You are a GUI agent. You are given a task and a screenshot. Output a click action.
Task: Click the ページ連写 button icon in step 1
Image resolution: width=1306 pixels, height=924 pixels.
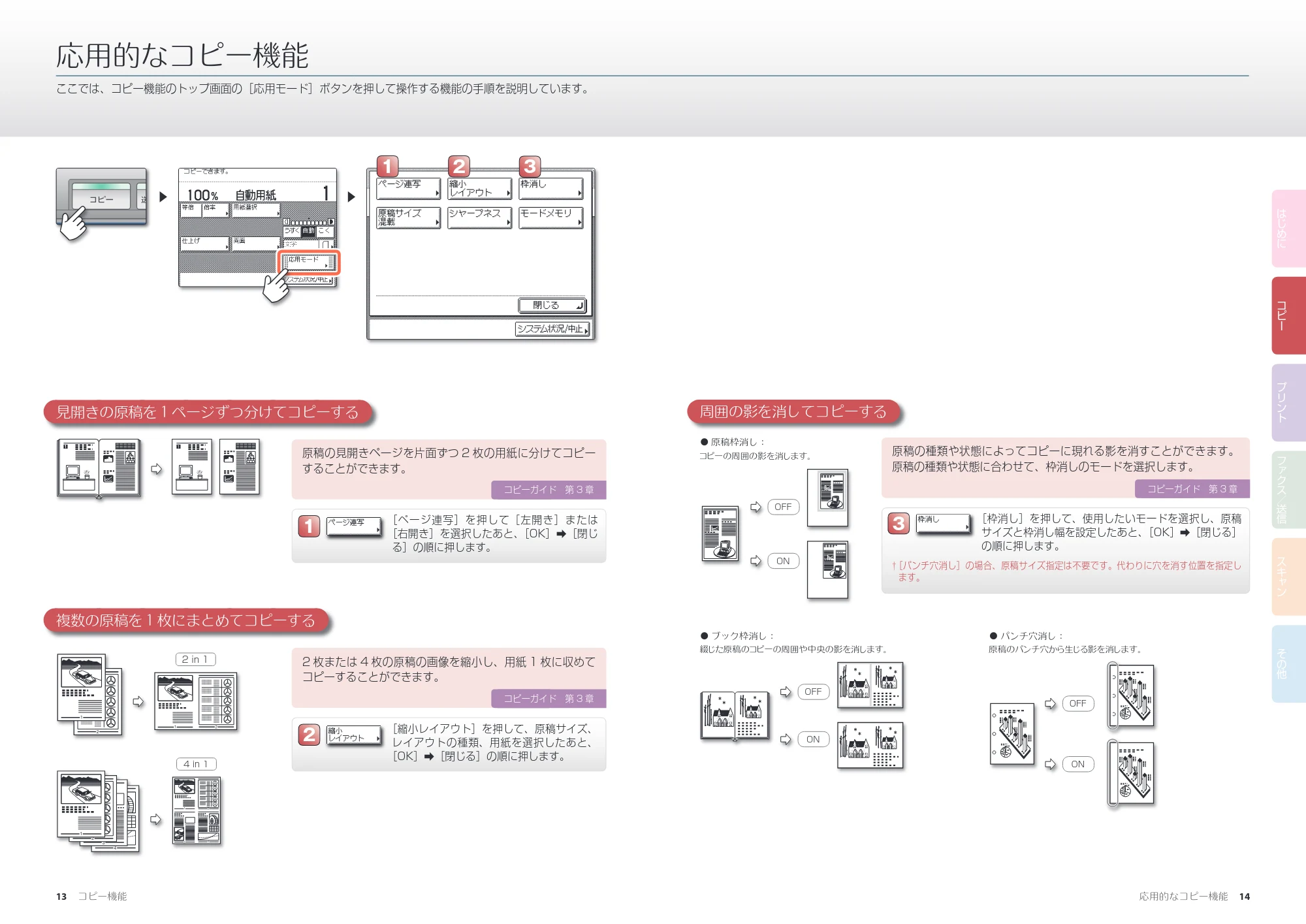[354, 527]
